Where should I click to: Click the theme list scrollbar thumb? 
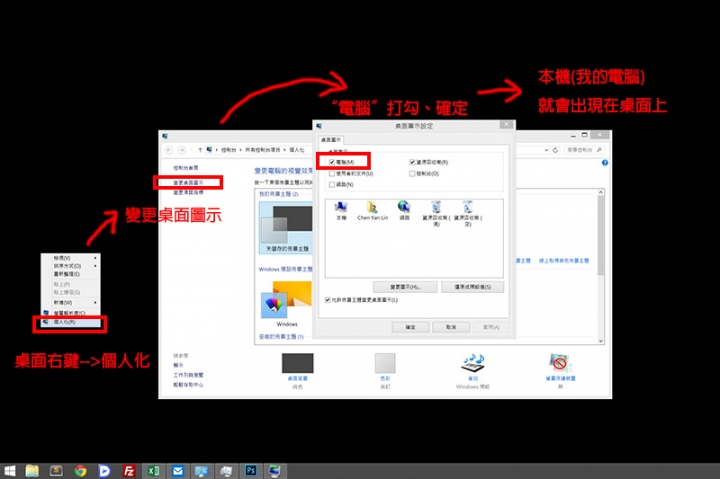coord(601,235)
